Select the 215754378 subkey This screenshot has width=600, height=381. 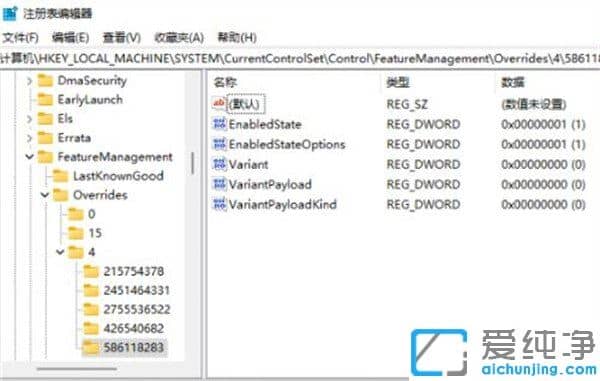click(134, 271)
